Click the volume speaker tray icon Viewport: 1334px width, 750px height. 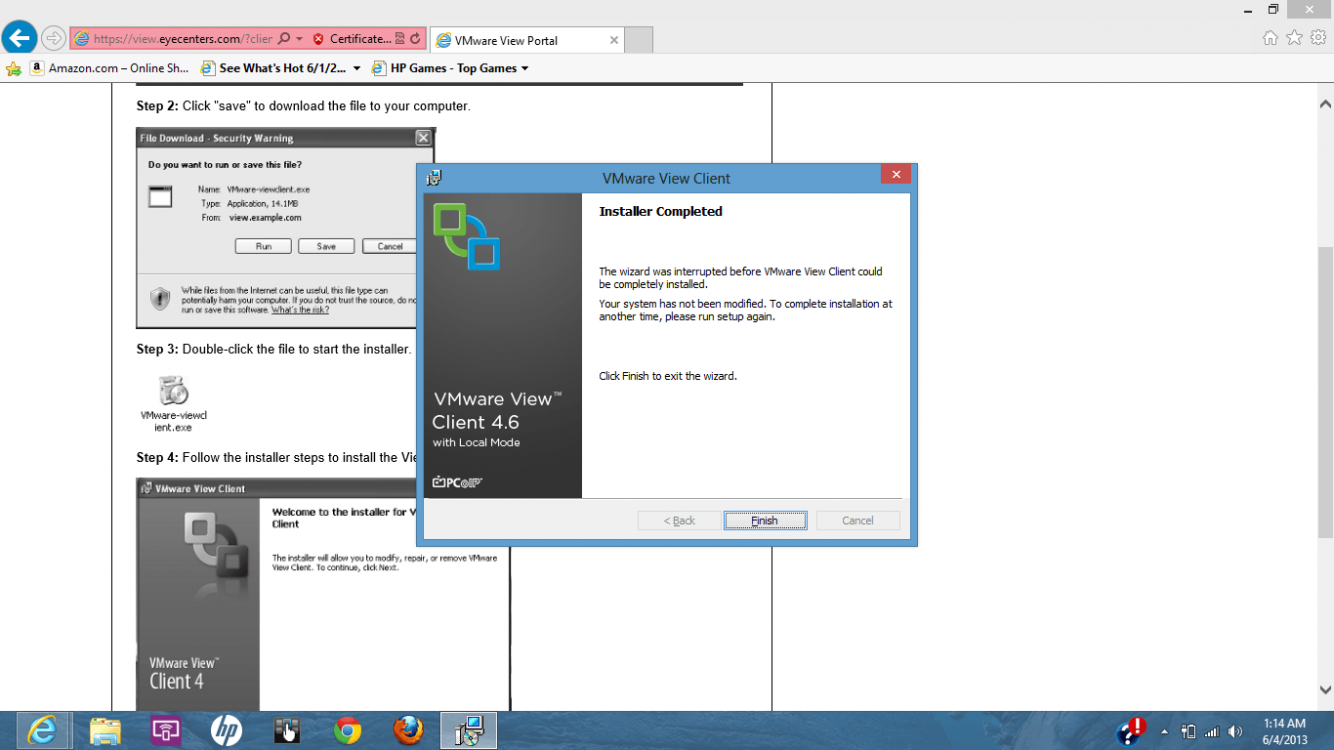pyautogui.click(x=1235, y=732)
